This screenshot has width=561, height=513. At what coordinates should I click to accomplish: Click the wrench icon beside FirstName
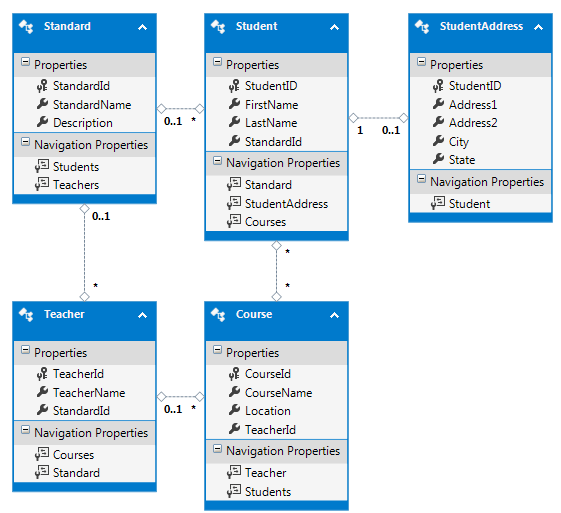tap(234, 104)
